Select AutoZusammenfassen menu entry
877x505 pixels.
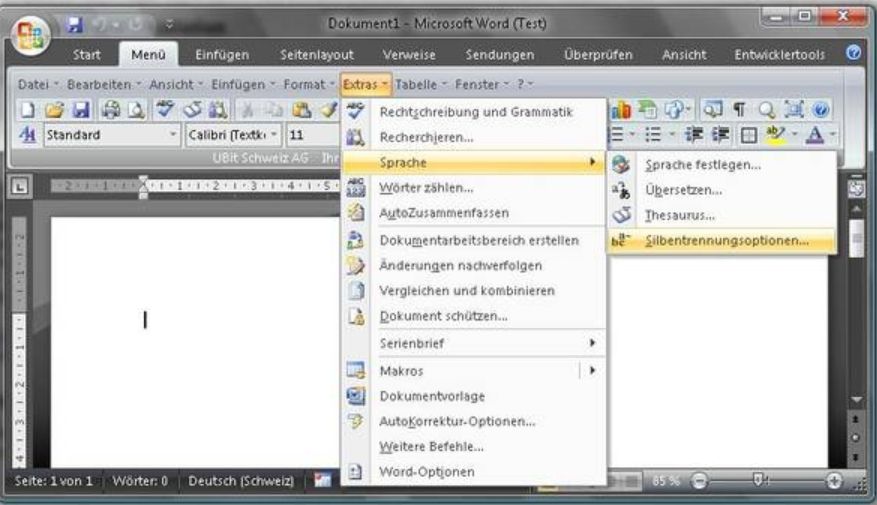pyautogui.click(x=474, y=213)
